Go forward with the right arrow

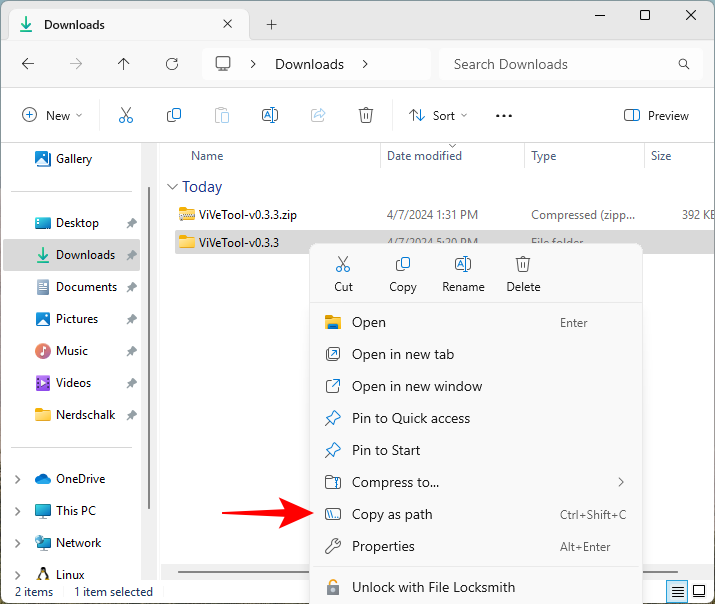[76, 64]
